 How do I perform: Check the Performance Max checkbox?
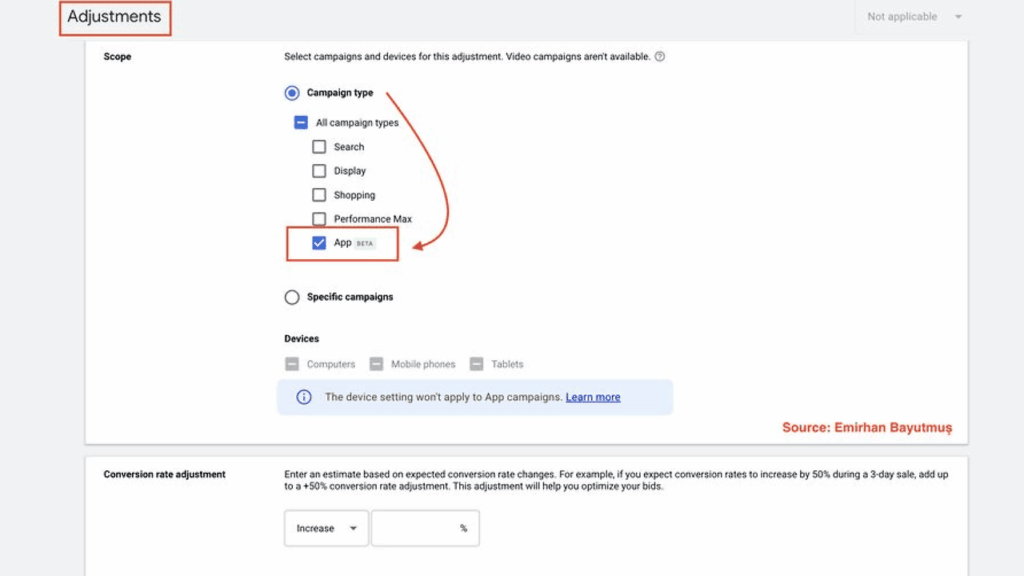319,219
